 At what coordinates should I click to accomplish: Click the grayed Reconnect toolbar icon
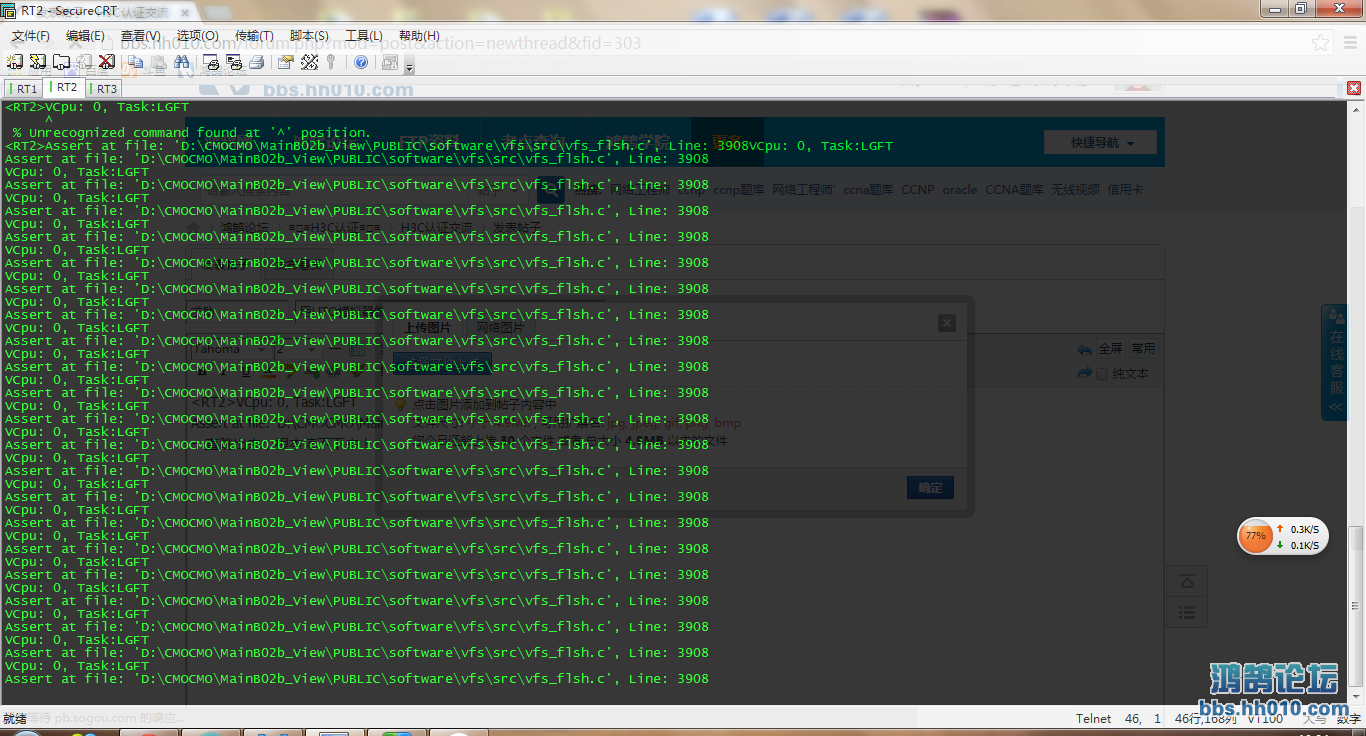click(84, 62)
